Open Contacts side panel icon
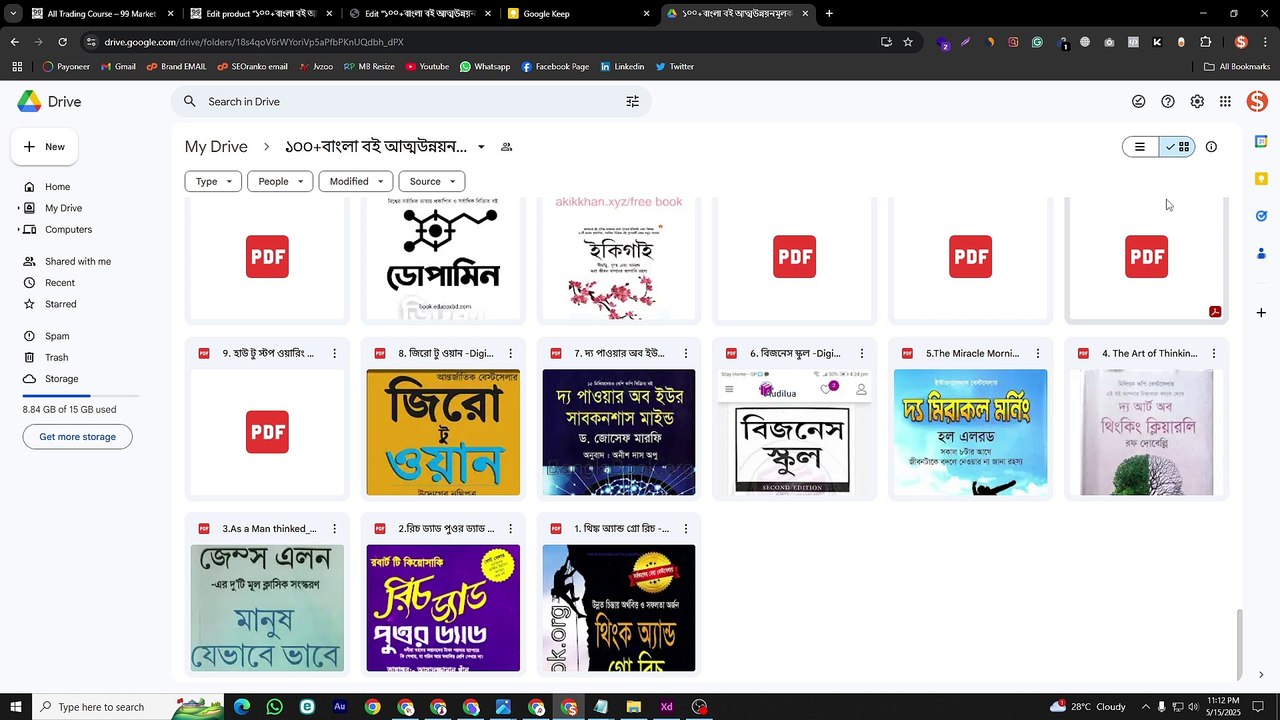Screen dimensions: 1280x720 click(1261, 253)
